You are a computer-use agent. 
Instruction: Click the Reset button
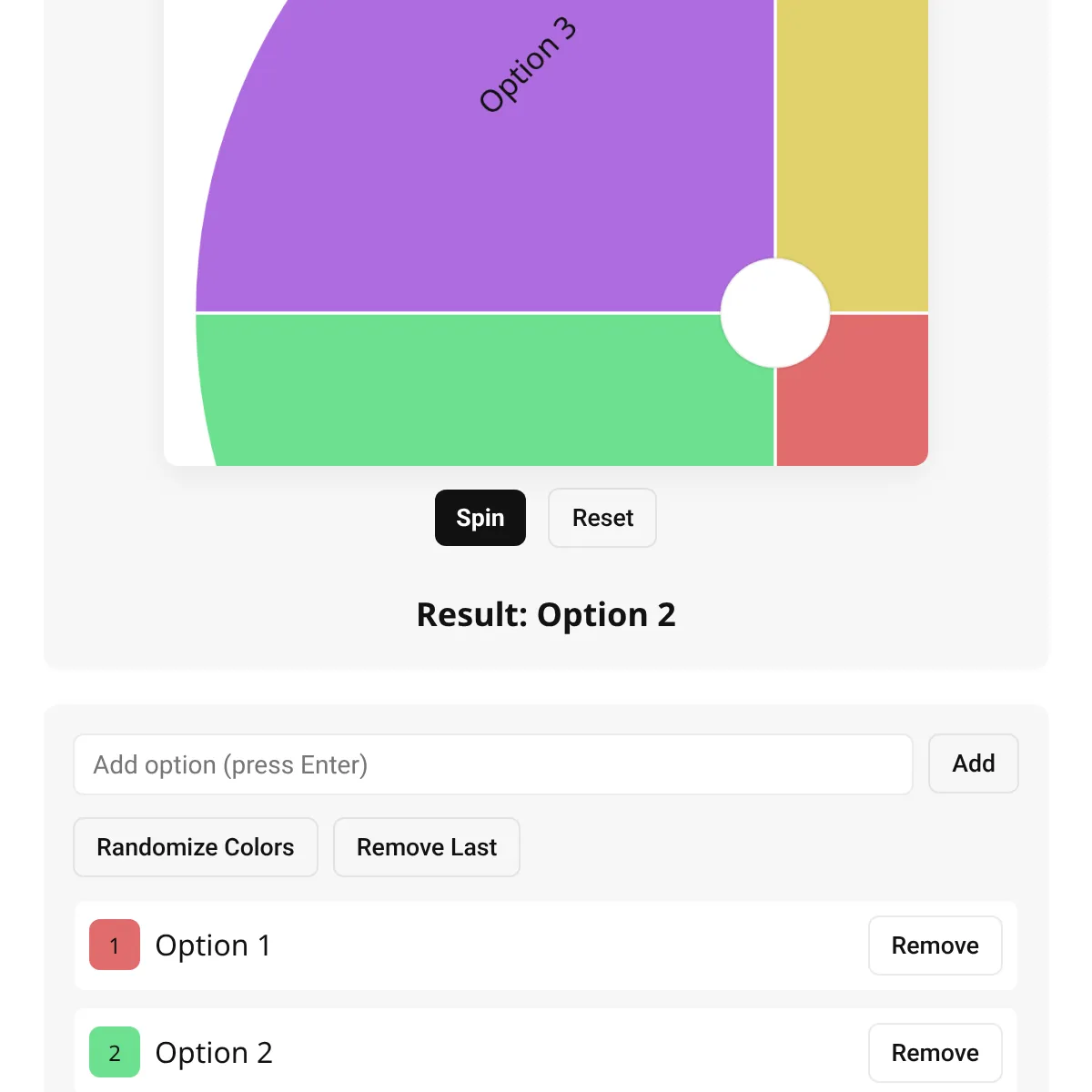pos(602,518)
